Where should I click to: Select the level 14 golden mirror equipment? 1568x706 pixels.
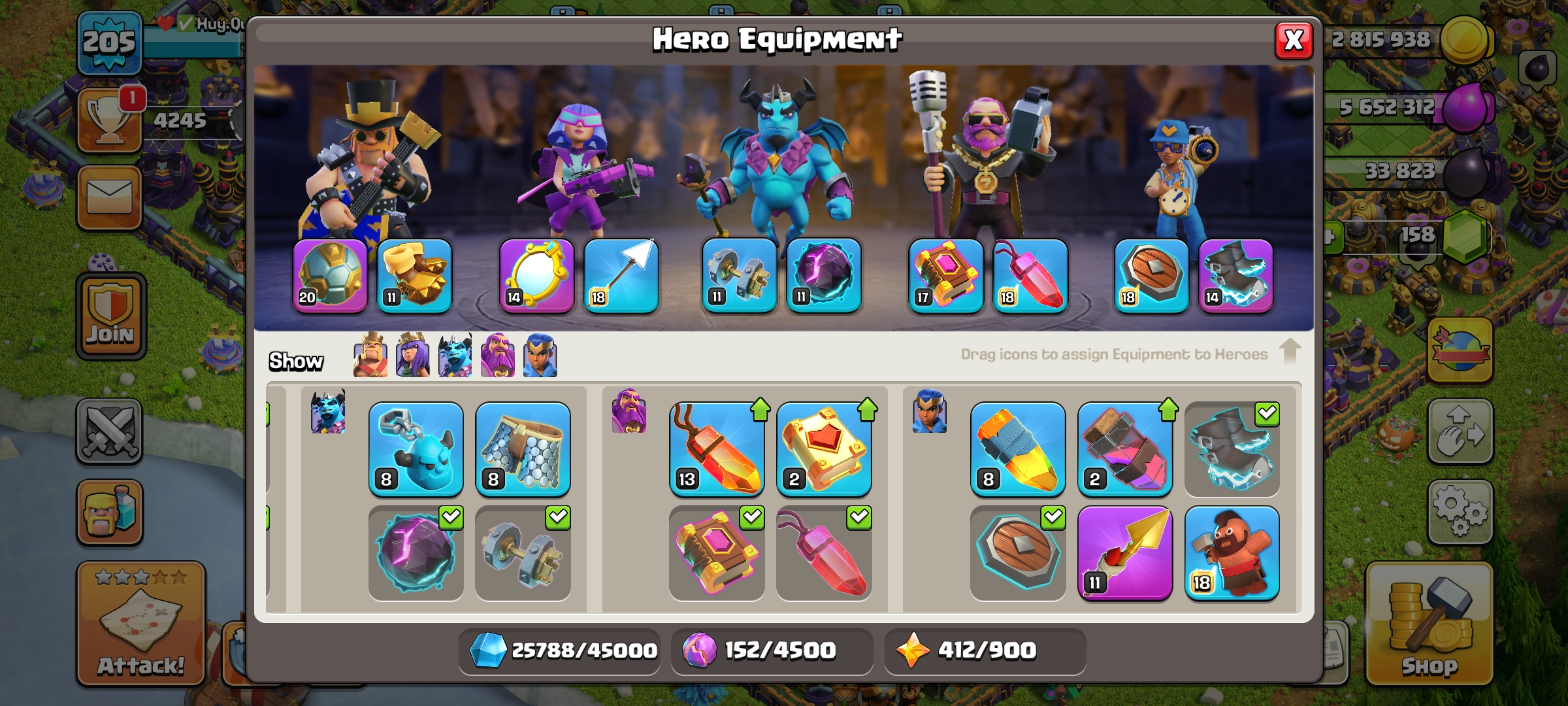point(536,275)
